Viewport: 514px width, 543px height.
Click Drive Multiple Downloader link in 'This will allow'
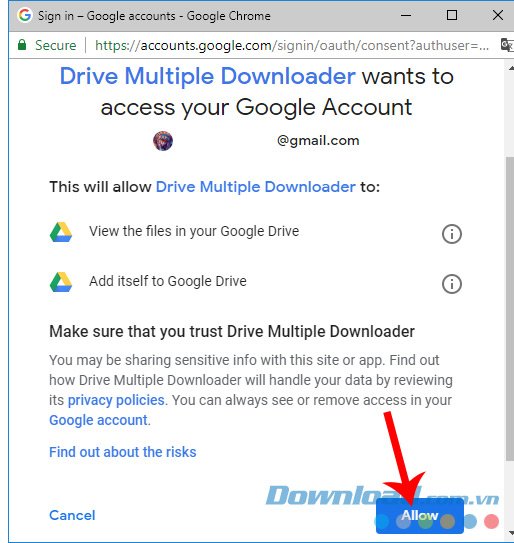coord(256,187)
